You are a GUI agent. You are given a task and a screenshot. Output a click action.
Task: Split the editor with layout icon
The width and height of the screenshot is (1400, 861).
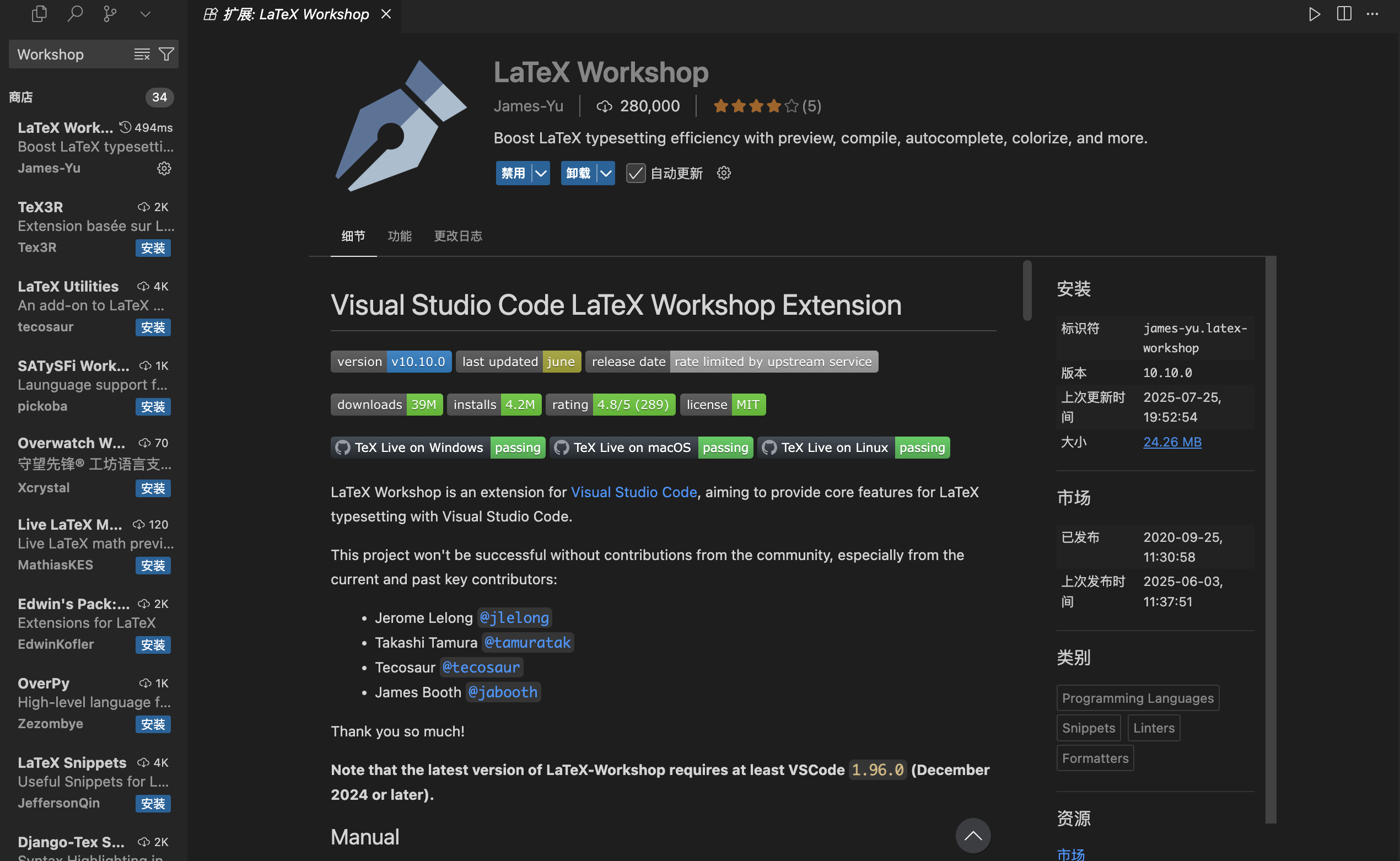(x=1344, y=14)
